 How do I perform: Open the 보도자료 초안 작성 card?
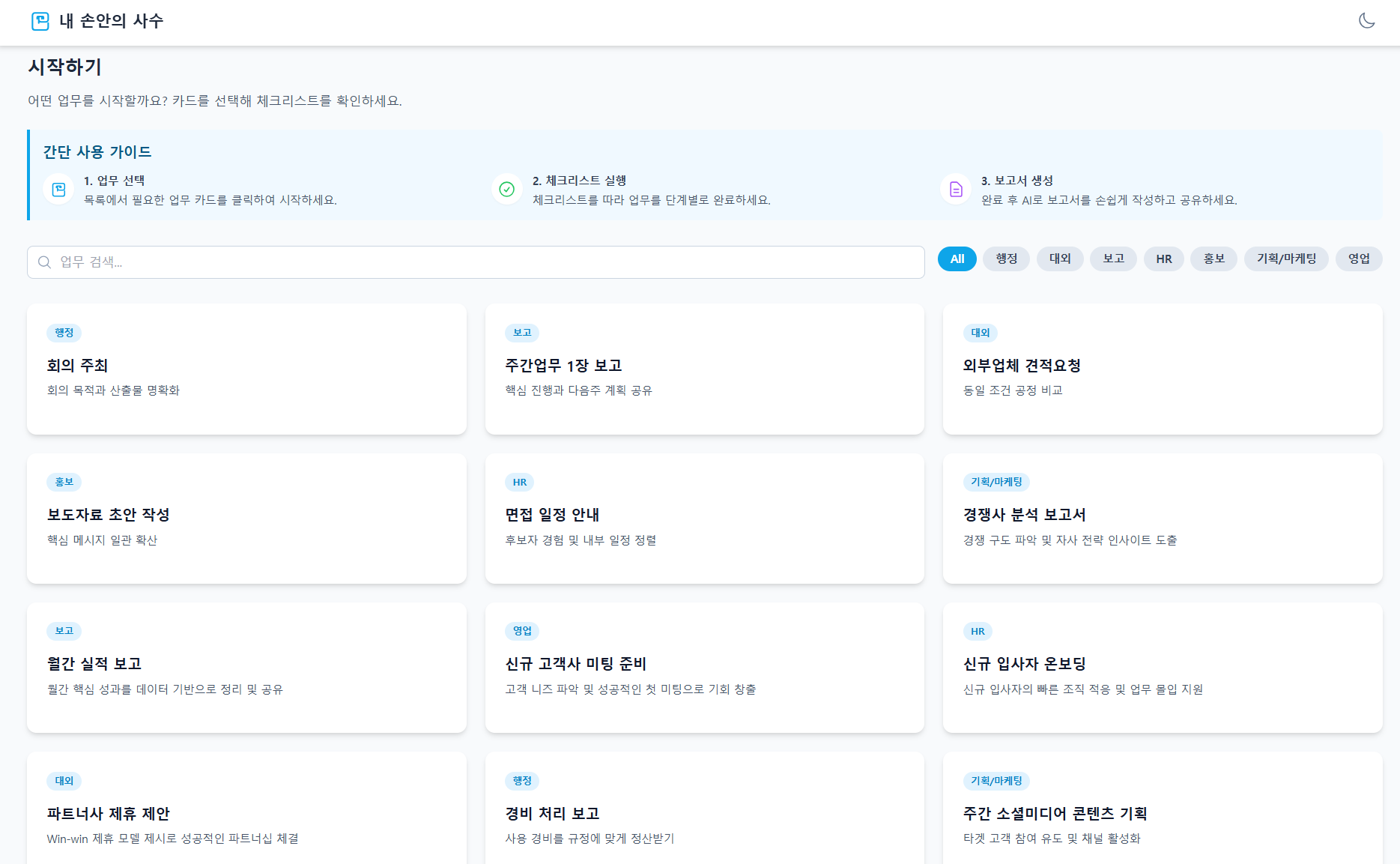click(x=246, y=519)
